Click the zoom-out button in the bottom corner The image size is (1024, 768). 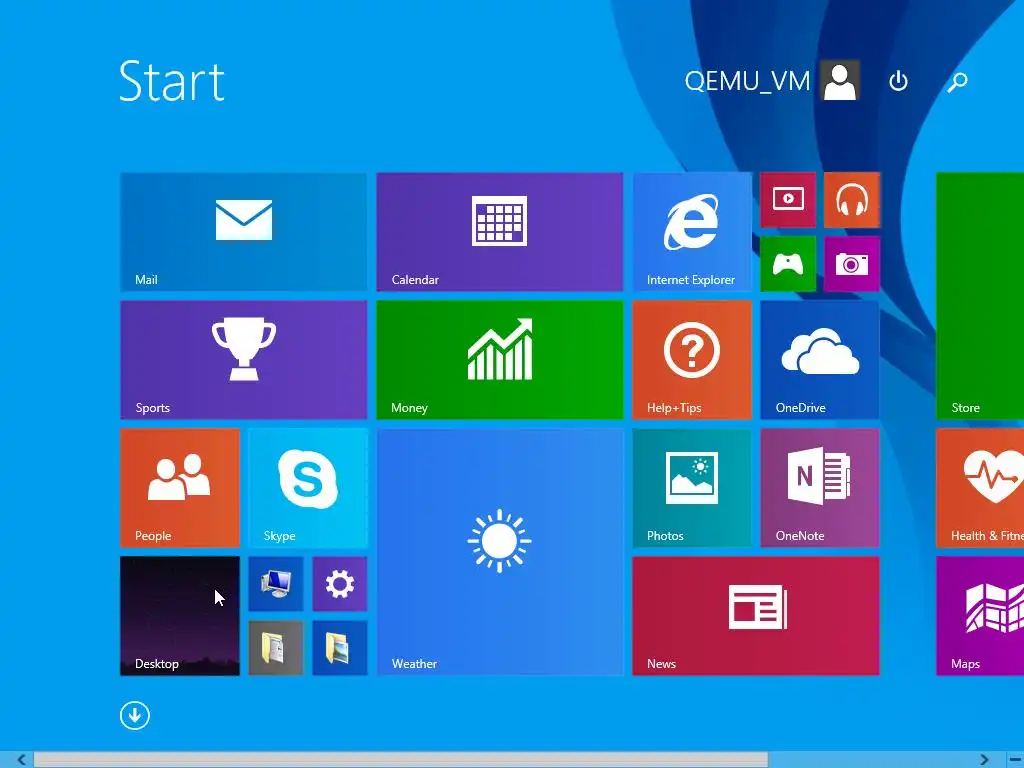click(1014, 760)
